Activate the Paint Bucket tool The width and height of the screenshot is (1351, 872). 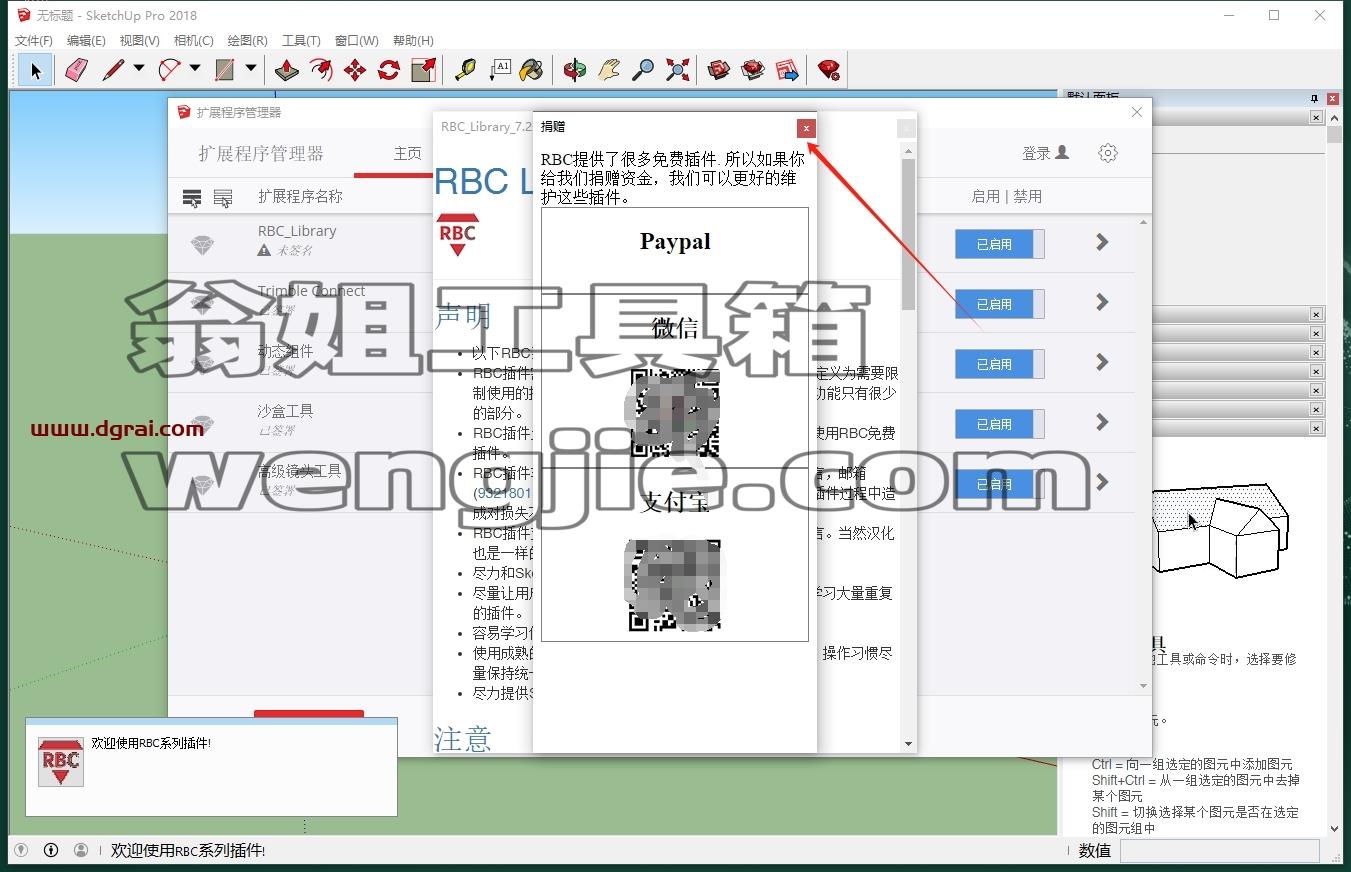coord(532,69)
